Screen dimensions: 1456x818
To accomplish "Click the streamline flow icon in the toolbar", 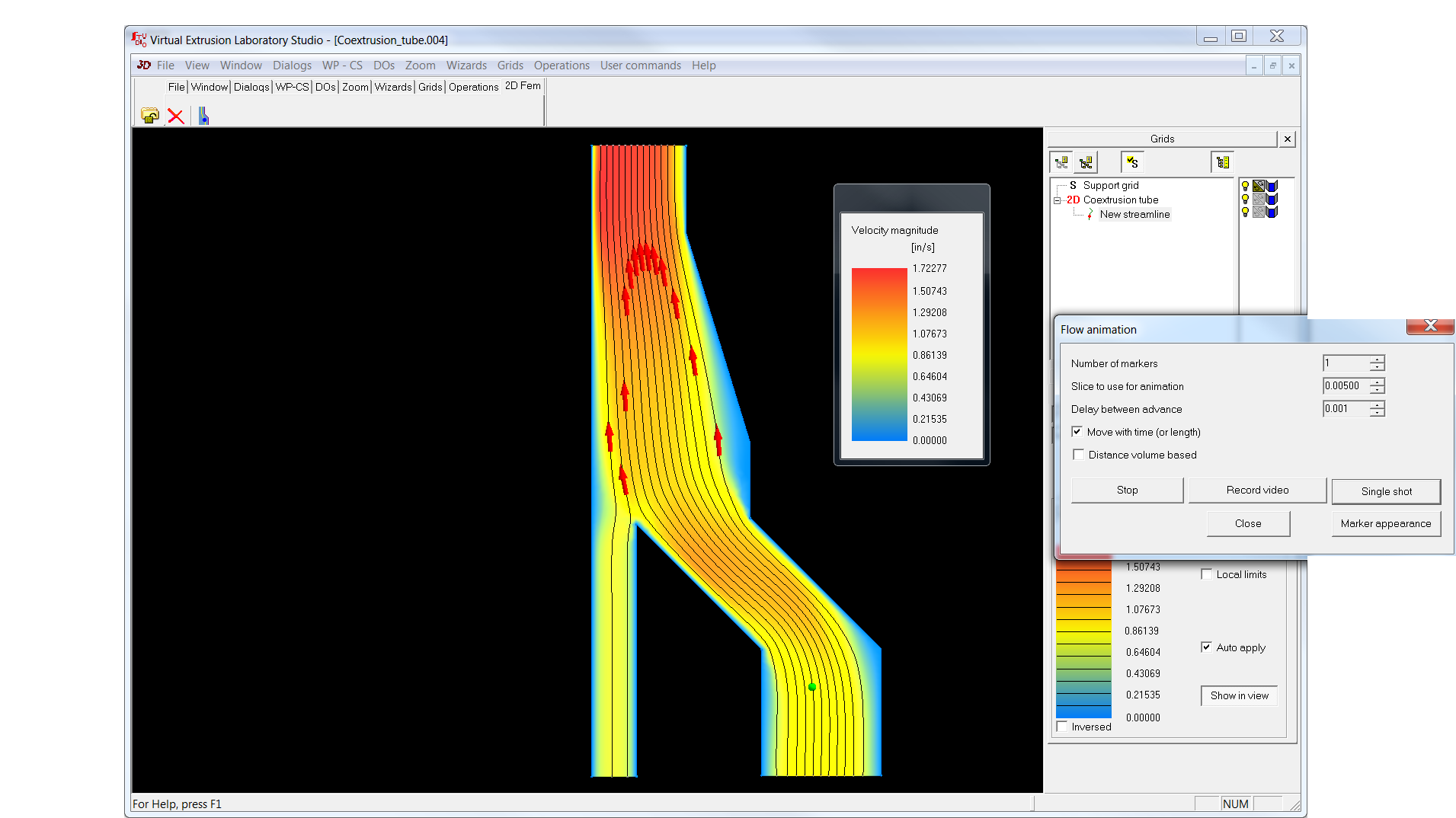I will tap(203, 116).
